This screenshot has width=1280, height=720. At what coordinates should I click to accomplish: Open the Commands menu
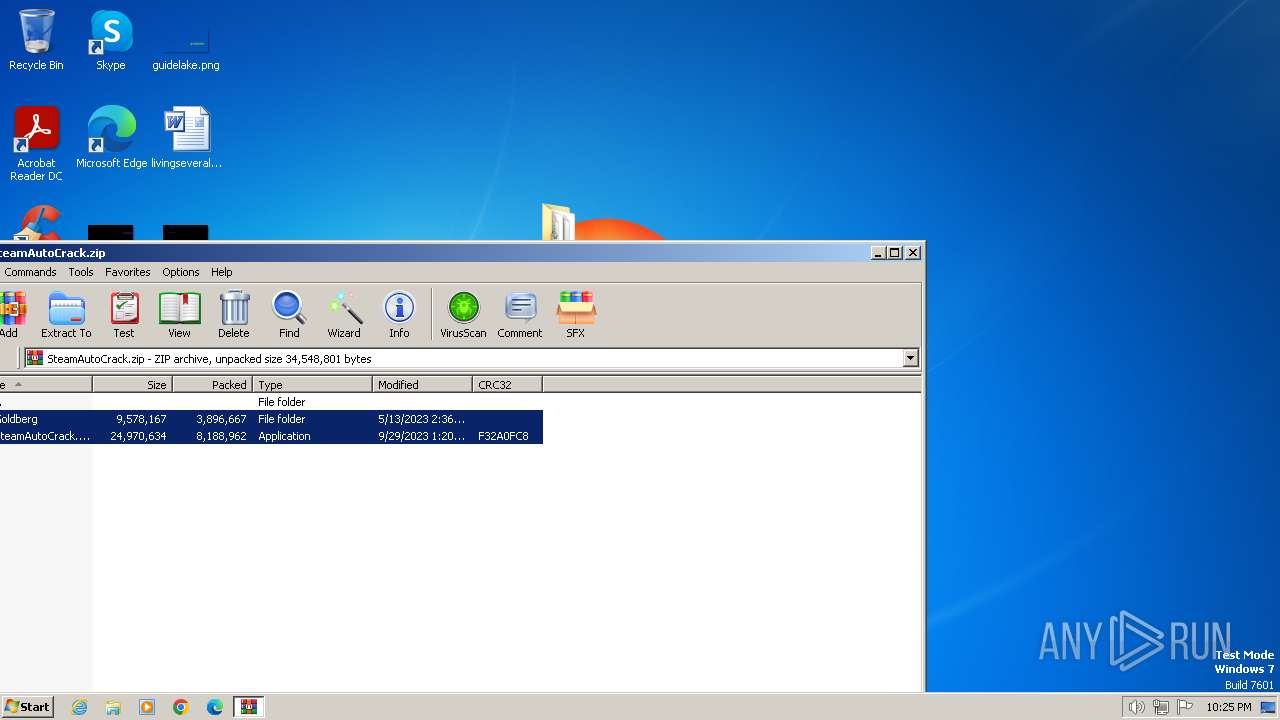[30, 272]
